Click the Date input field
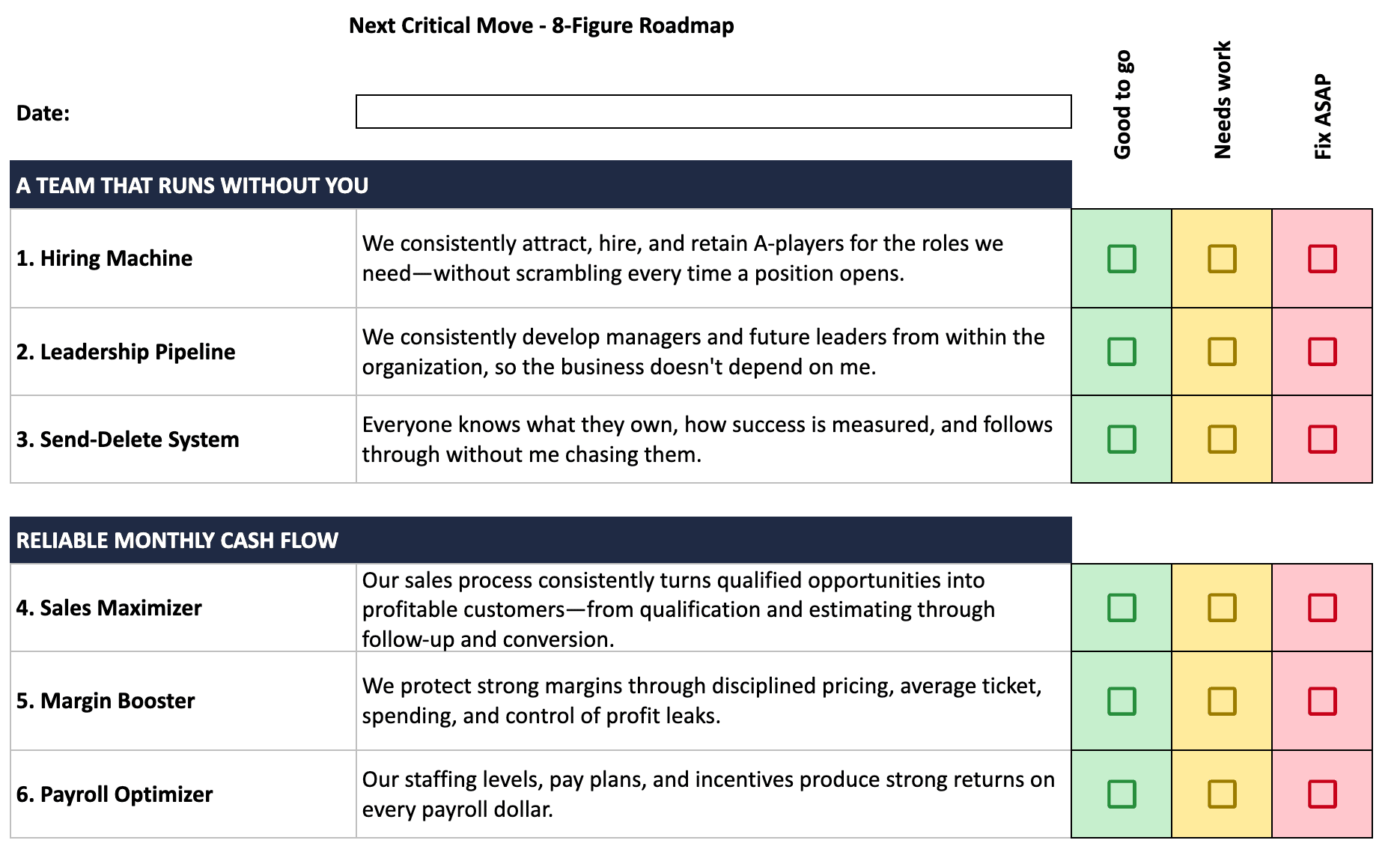This screenshot has height=861, width=1400. coord(713,112)
